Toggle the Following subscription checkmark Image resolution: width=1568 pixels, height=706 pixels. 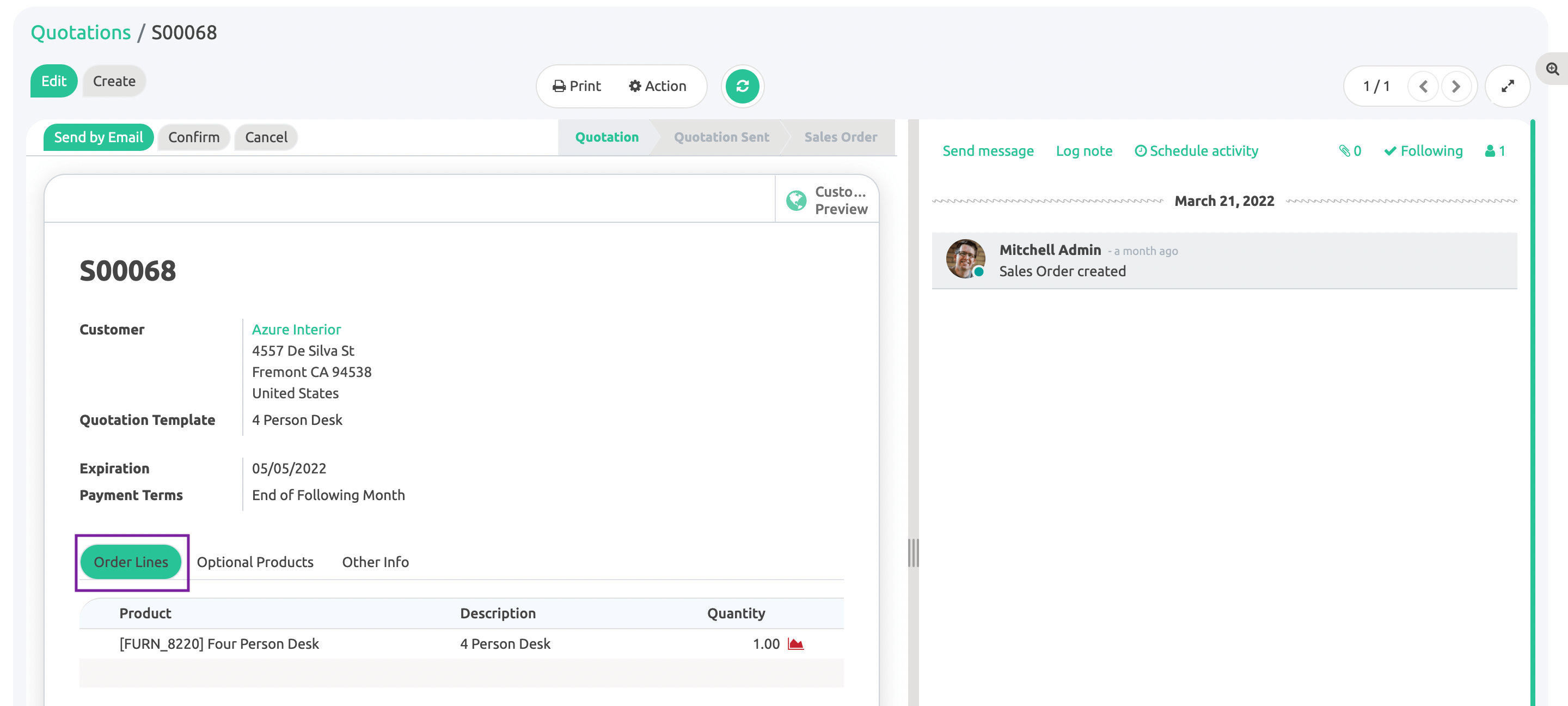[1423, 151]
